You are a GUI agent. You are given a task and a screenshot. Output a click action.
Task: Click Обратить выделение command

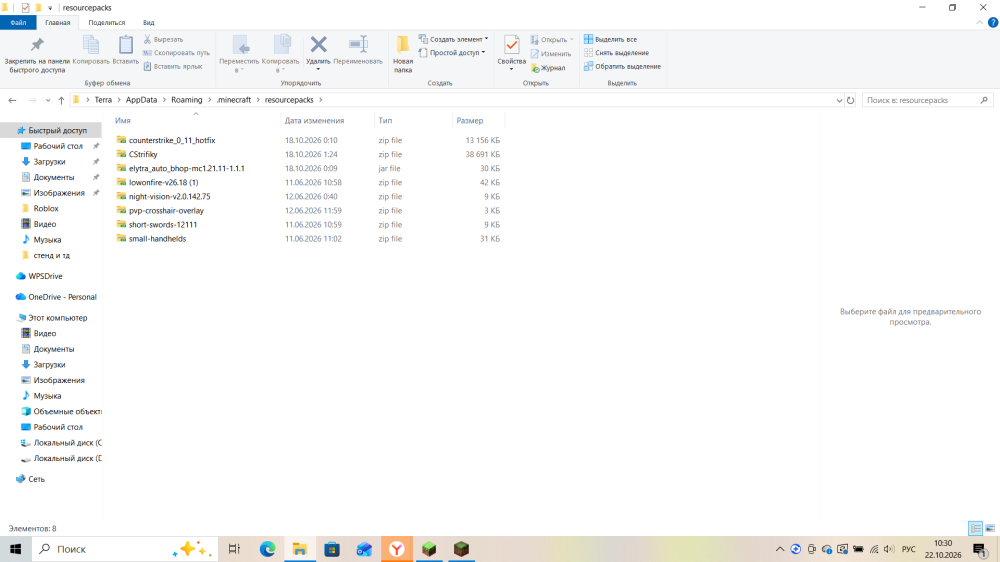(622, 66)
